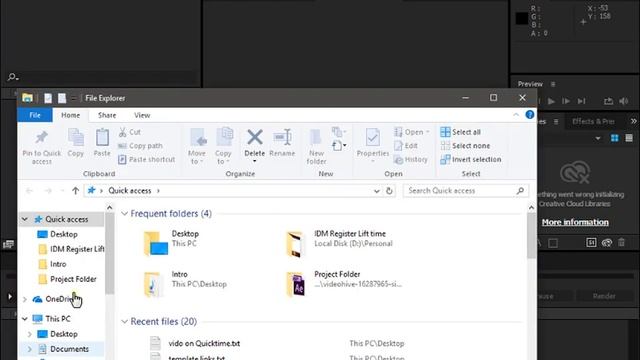The image size is (640, 360).
Task: Click the Properties ribbon icon
Action: coord(372,138)
